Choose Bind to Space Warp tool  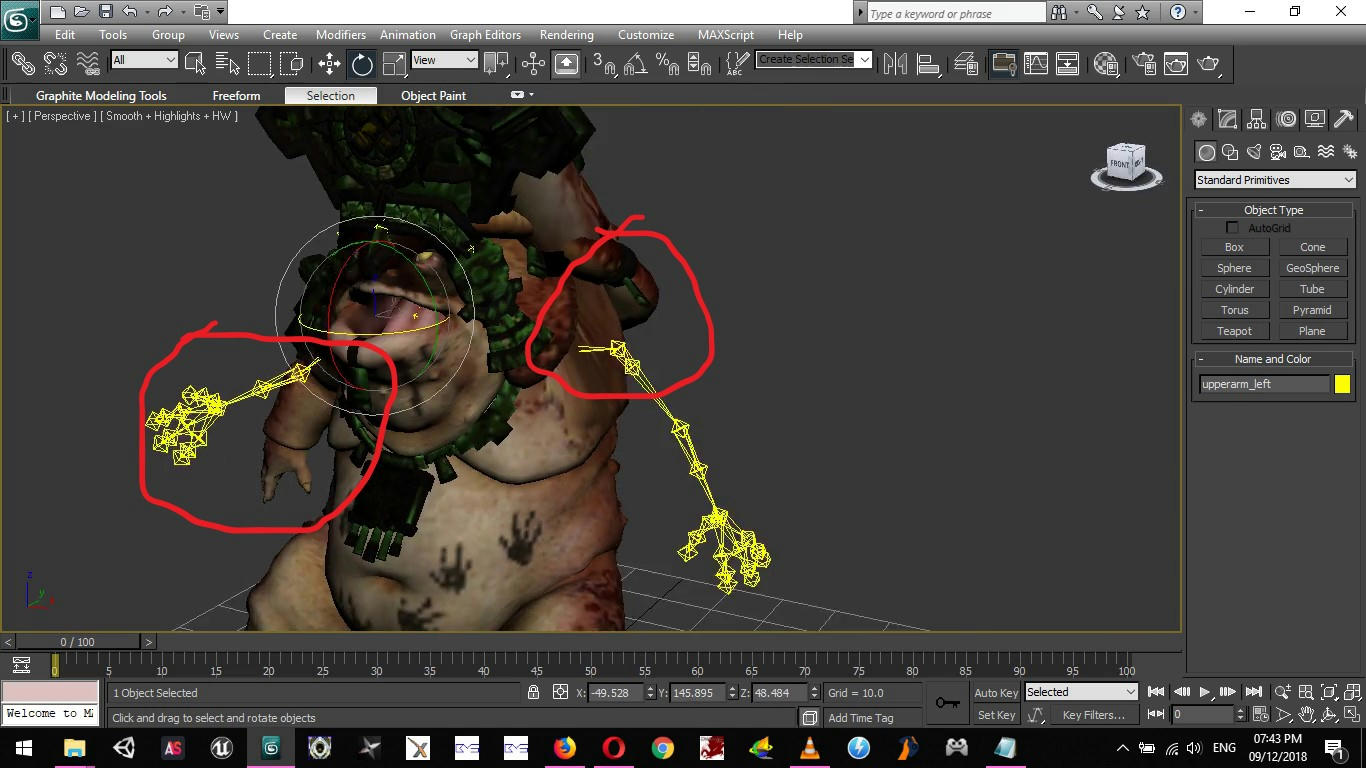tap(88, 63)
